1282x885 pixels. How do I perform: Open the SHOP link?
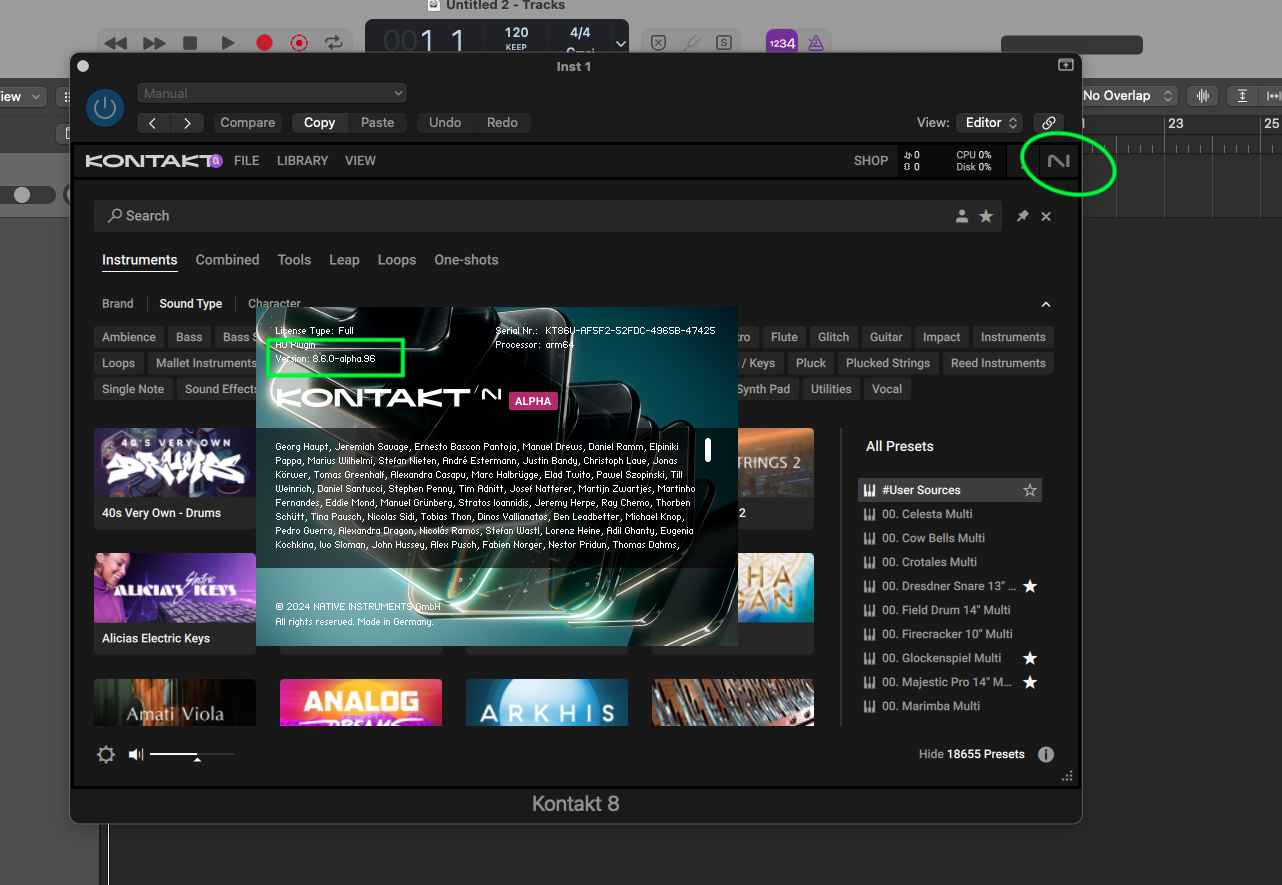coord(870,161)
